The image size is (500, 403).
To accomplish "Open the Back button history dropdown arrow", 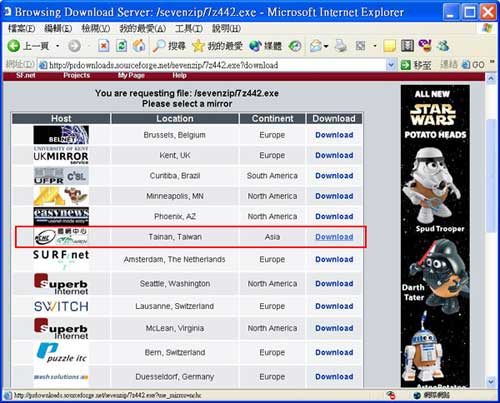I will (x=58, y=46).
